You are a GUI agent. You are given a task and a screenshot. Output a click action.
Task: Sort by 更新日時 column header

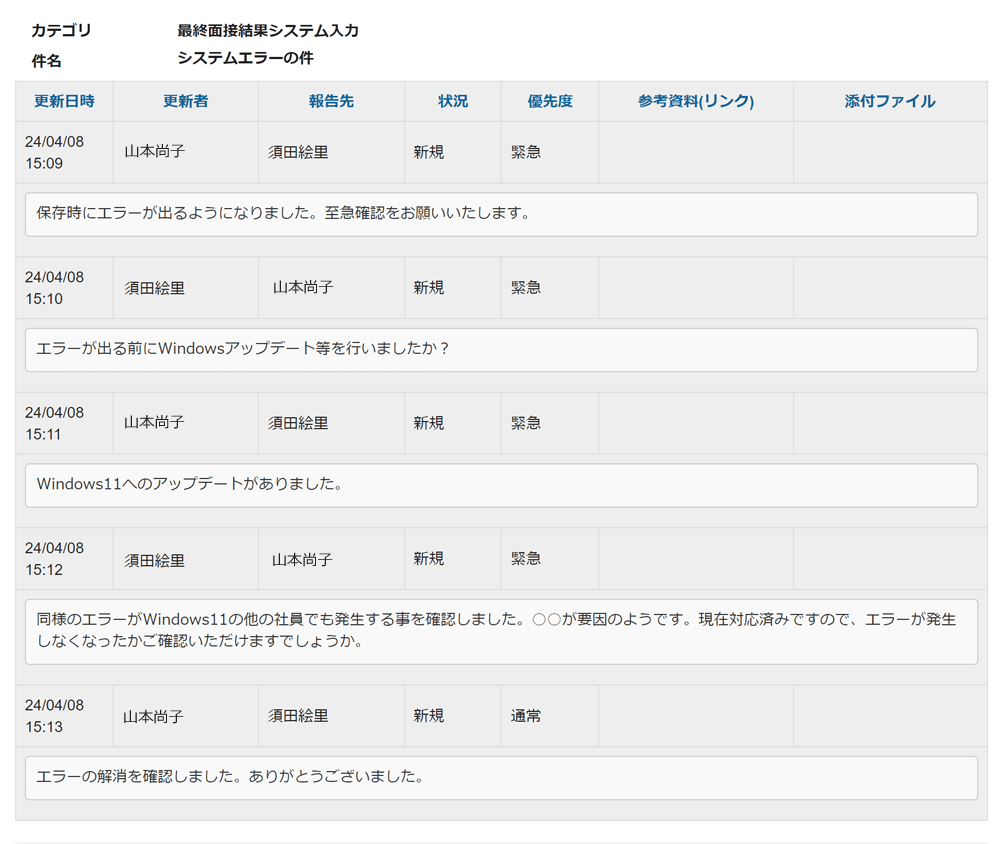[64, 101]
